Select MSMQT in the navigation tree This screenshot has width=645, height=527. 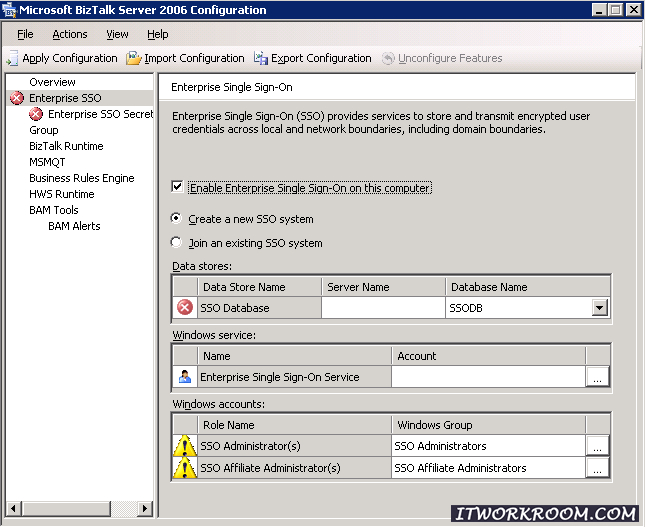coord(47,162)
